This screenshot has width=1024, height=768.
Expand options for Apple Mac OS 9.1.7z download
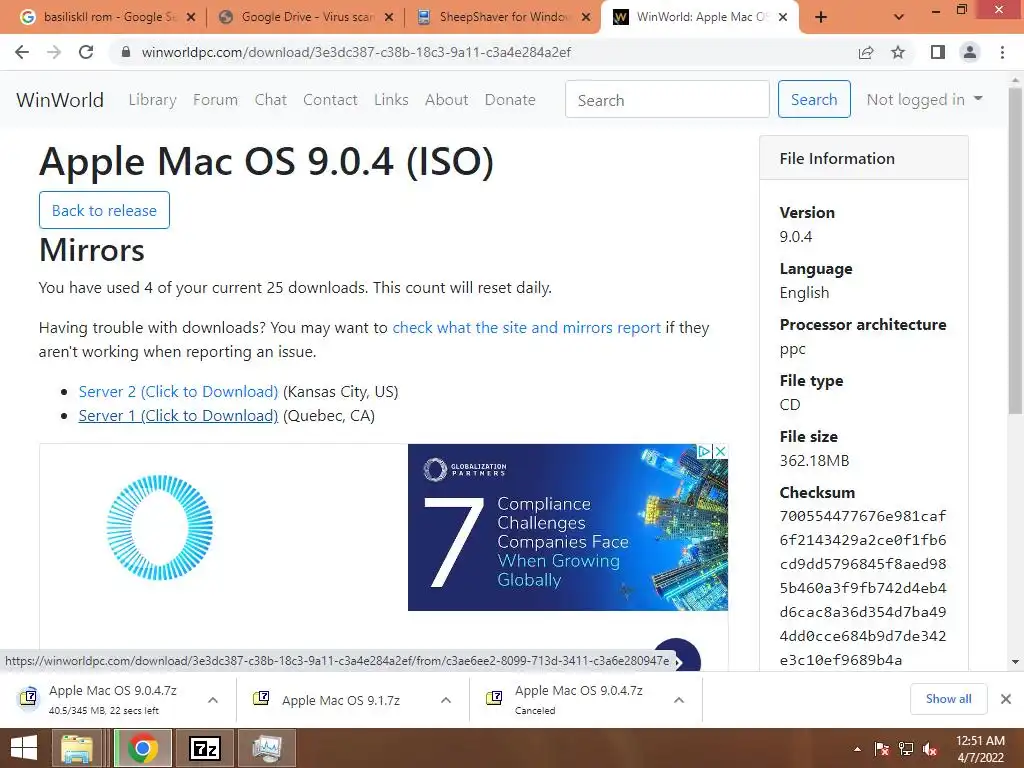(x=446, y=700)
